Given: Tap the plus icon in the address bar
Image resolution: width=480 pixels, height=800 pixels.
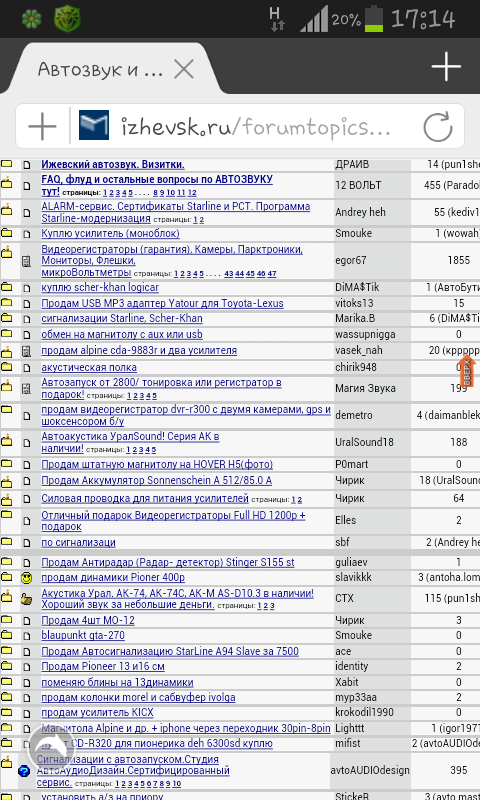Looking at the screenshot, I should pyautogui.click(x=42, y=126).
